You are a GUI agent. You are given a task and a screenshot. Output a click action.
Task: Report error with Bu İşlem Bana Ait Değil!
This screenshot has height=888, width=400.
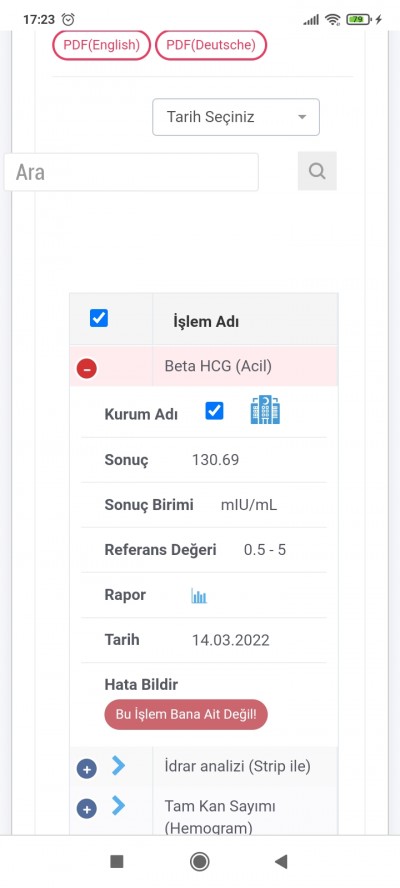(x=186, y=714)
